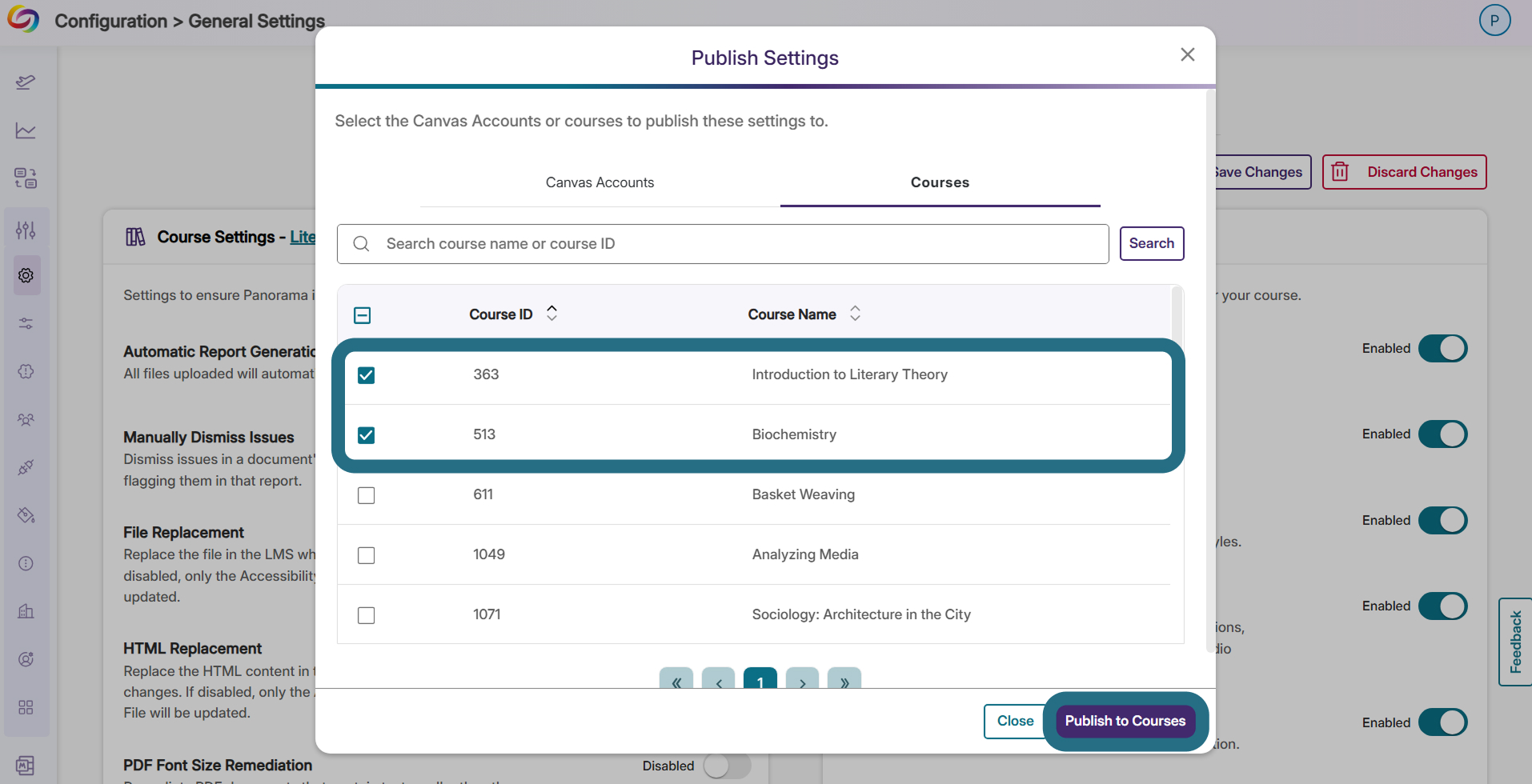
Task: Toggle Automatic Report Generation Enabled switch
Action: pos(1442,349)
